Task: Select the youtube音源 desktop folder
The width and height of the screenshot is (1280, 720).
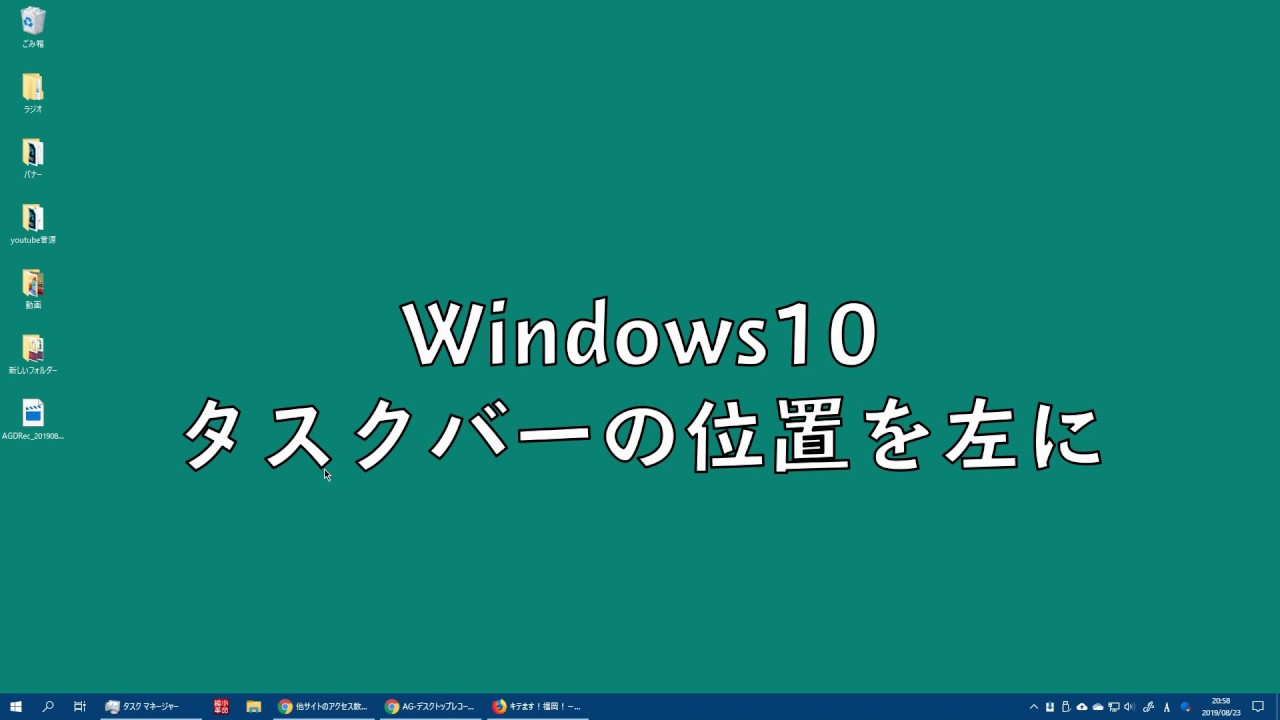Action: tap(33, 224)
